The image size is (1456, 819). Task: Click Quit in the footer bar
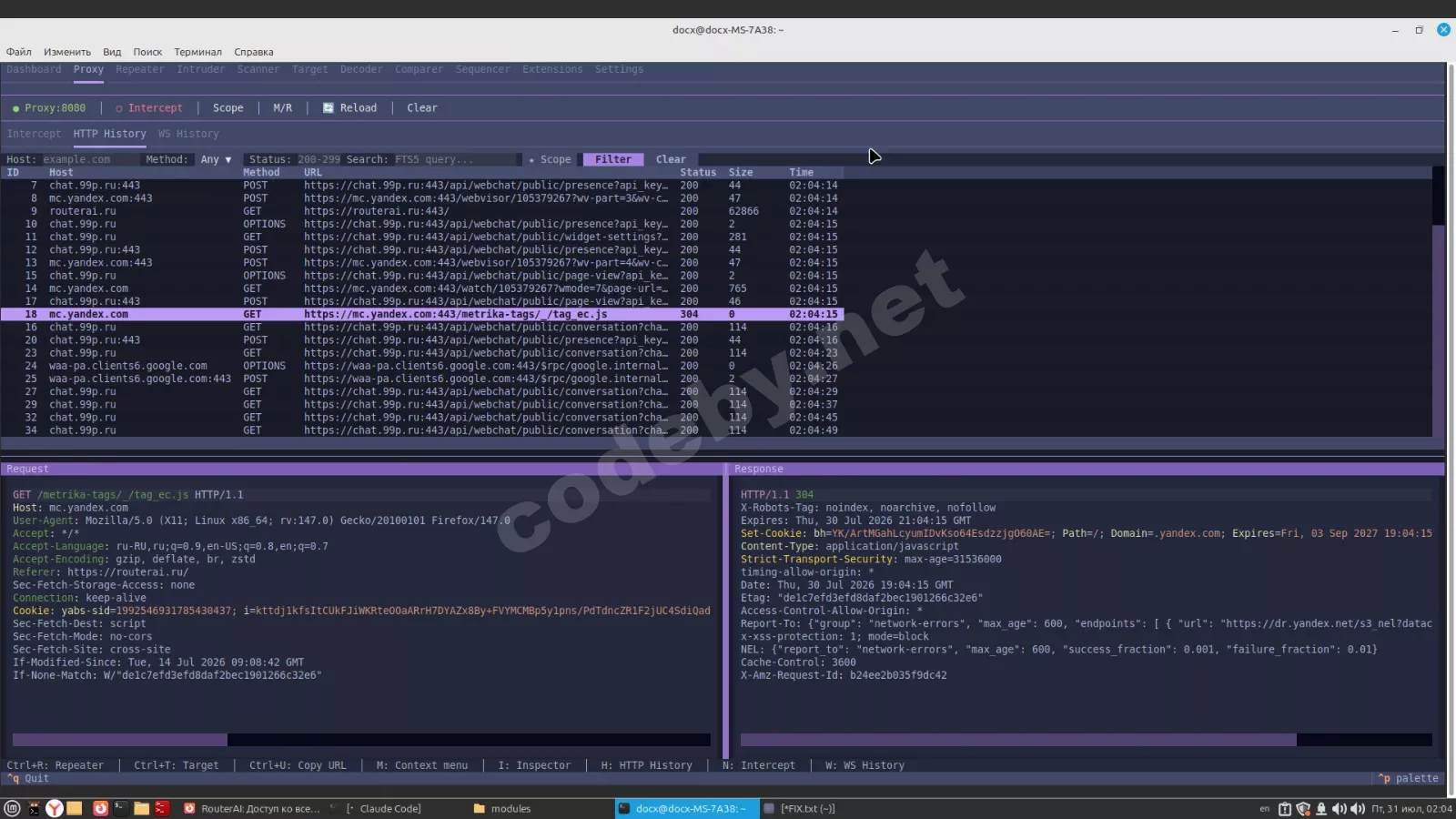pyautogui.click(x=28, y=778)
